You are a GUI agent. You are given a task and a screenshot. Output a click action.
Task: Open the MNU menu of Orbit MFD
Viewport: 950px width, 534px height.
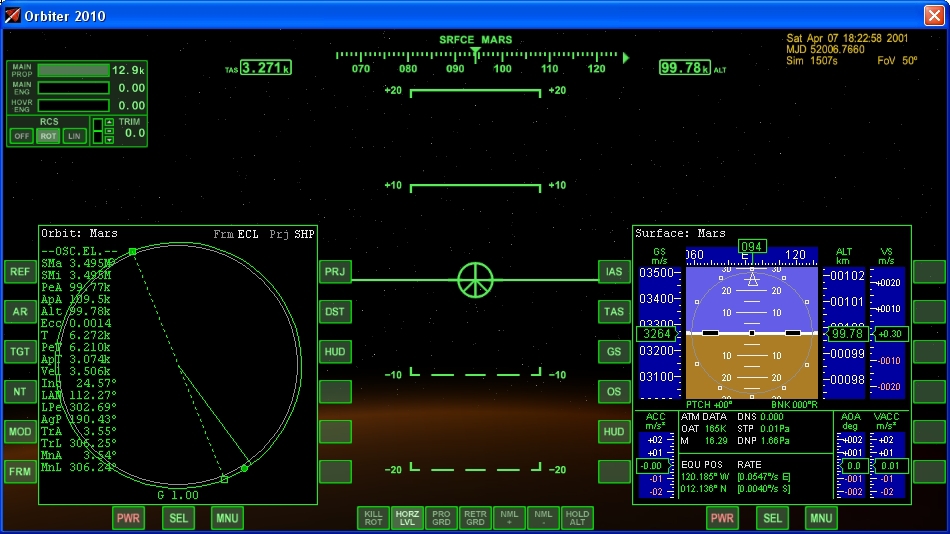227,518
